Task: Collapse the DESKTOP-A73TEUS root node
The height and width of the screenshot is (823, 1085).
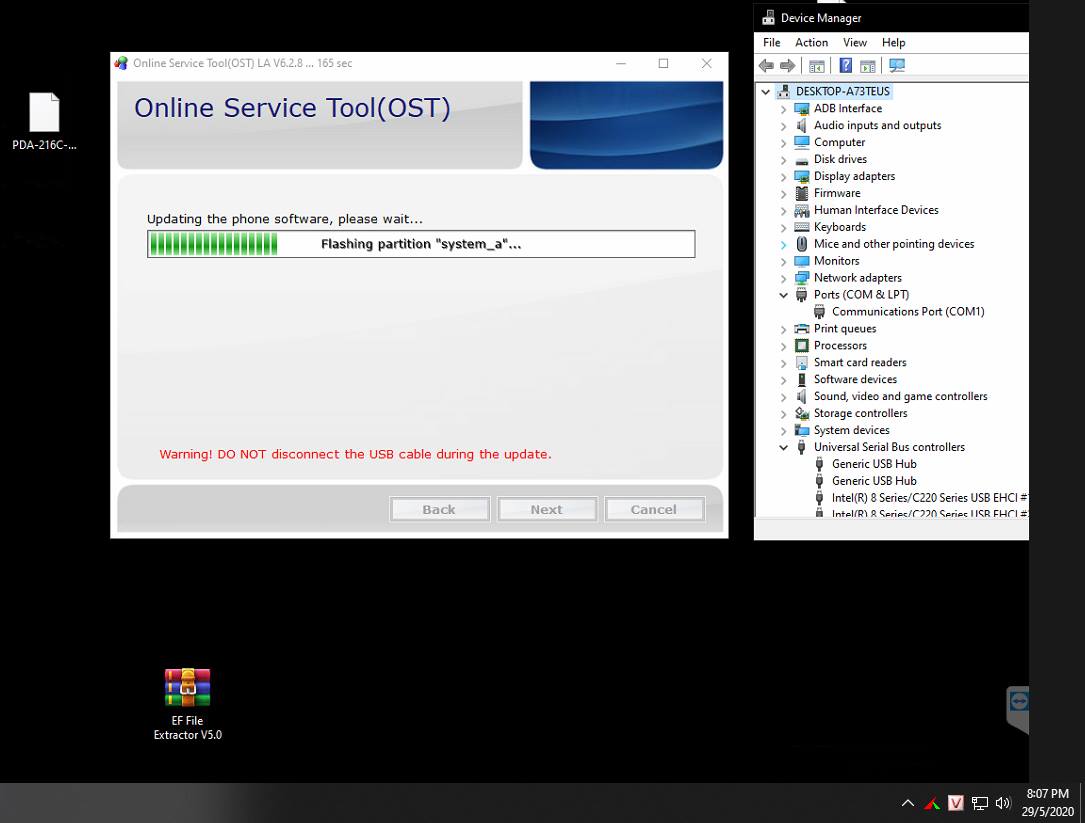Action: [x=766, y=91]
